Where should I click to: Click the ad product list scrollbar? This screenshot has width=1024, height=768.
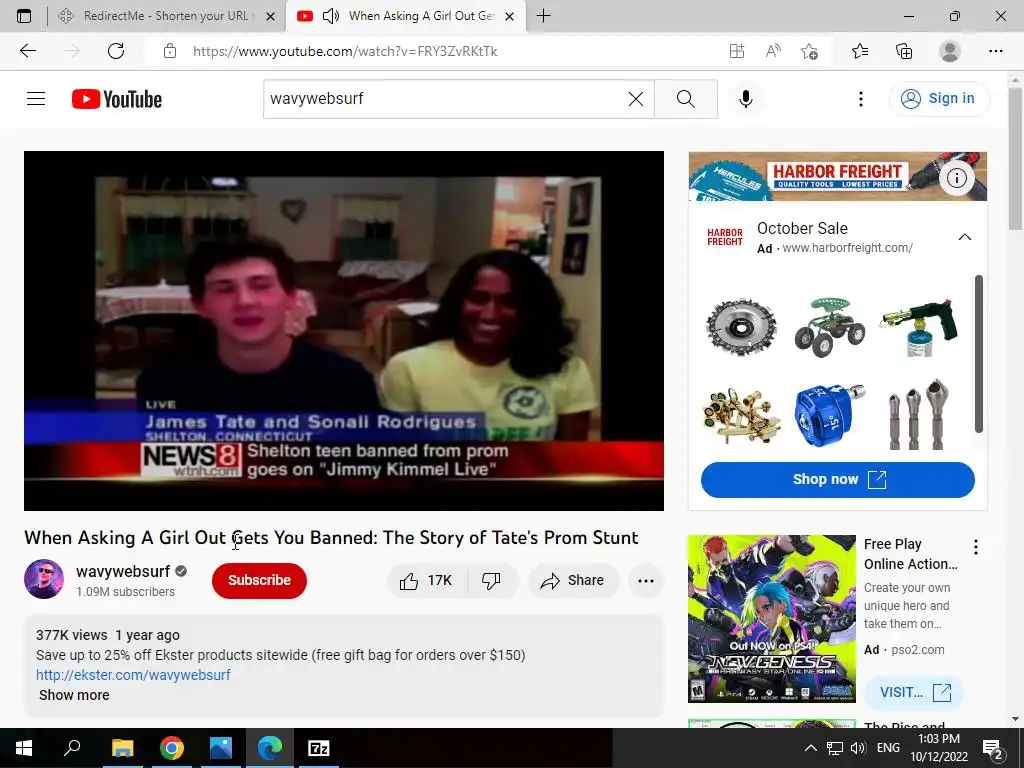point(978,353)
